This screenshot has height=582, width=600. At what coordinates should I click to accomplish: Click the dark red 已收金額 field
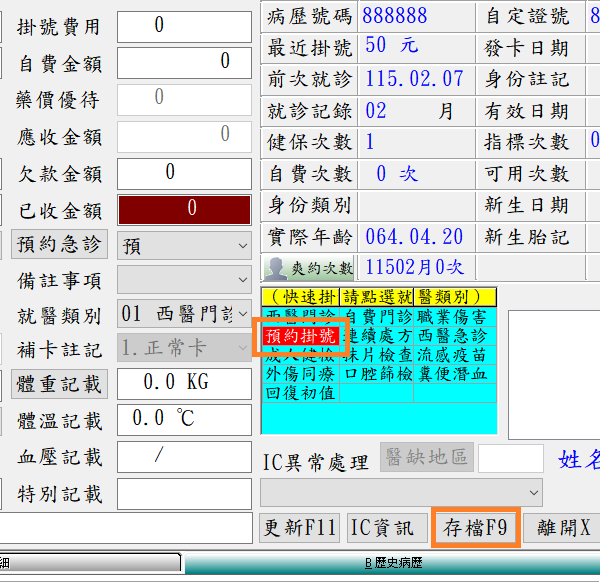click(x=183, y=209)
